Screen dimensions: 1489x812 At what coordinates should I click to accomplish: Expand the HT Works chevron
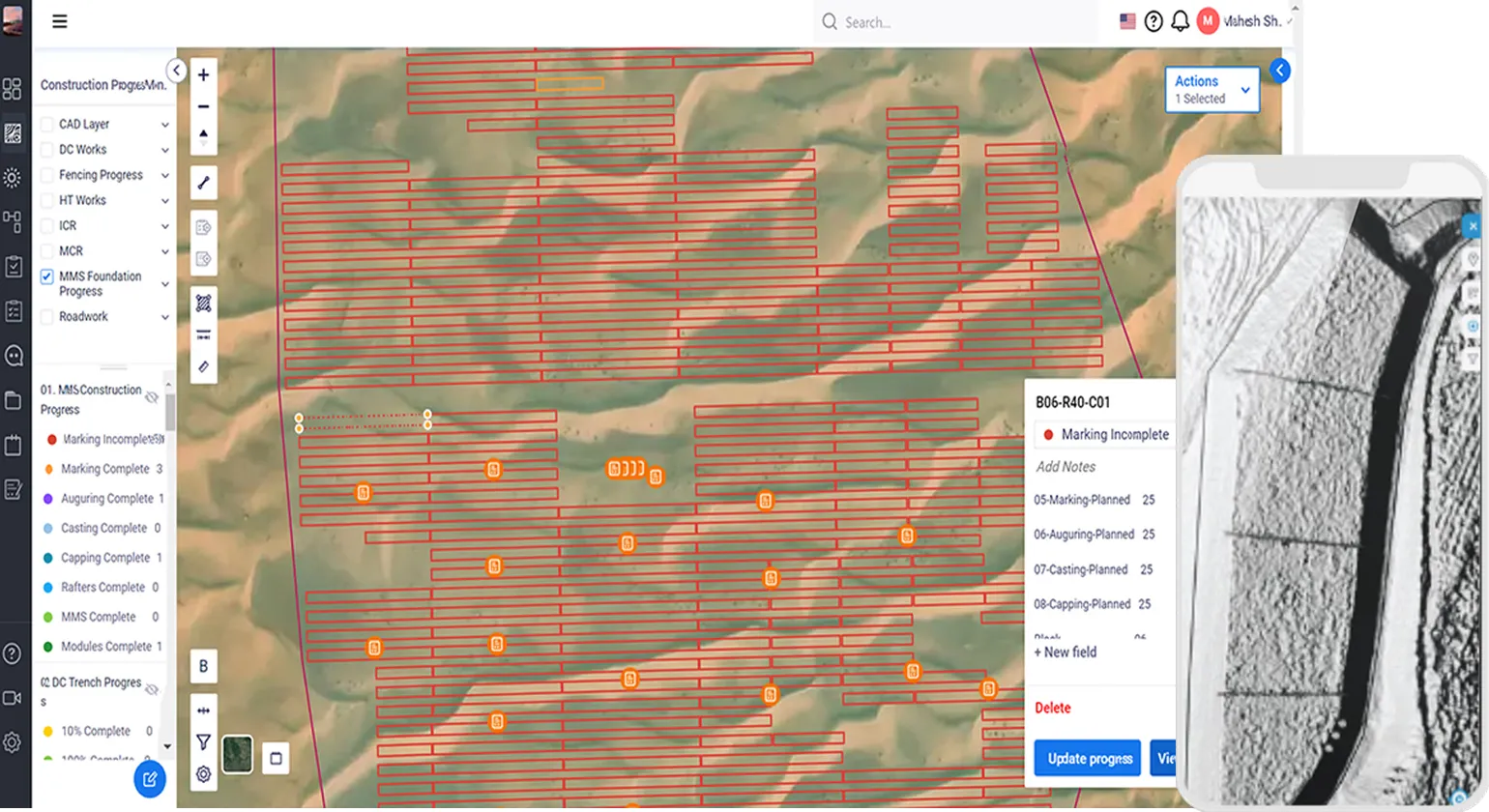pos(164,201)
